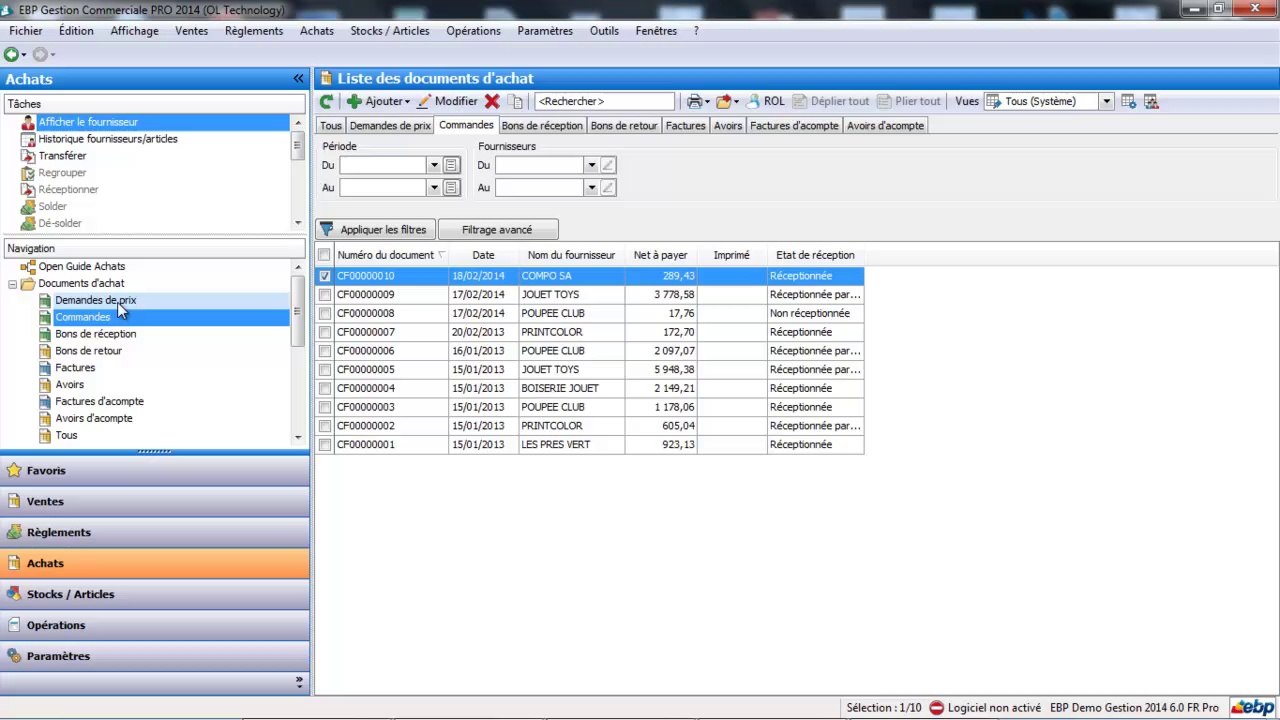
Task: Open the Période Au date dropdown arrow
Action: [434, 187]
